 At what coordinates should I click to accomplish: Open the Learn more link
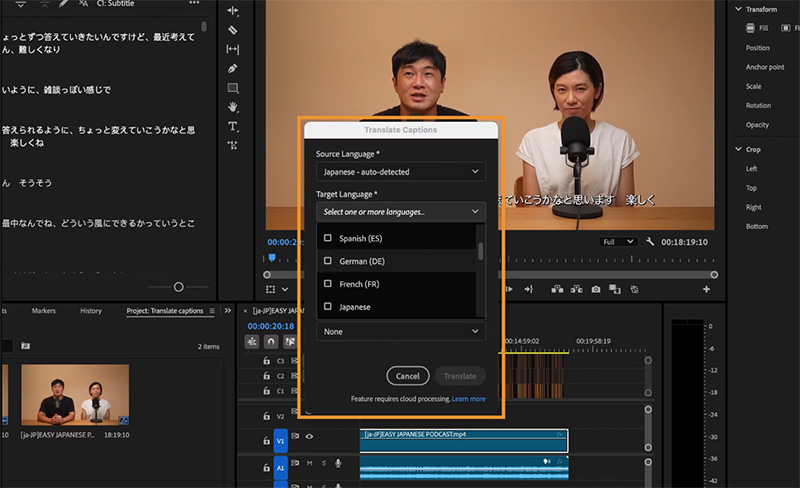click(468, 399)
